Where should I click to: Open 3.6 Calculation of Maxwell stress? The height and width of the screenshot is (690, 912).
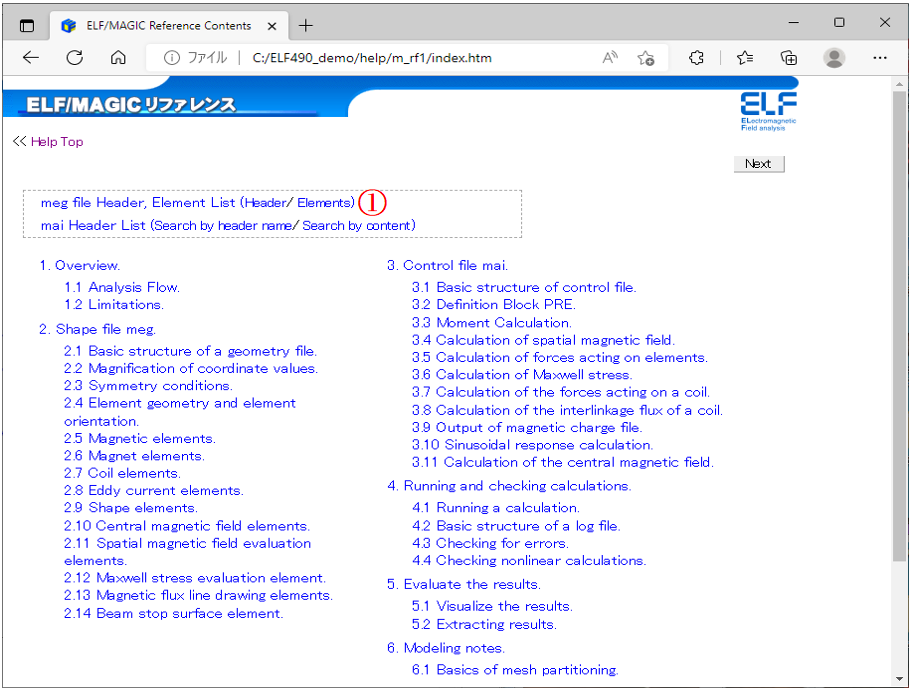pos(522,375)
